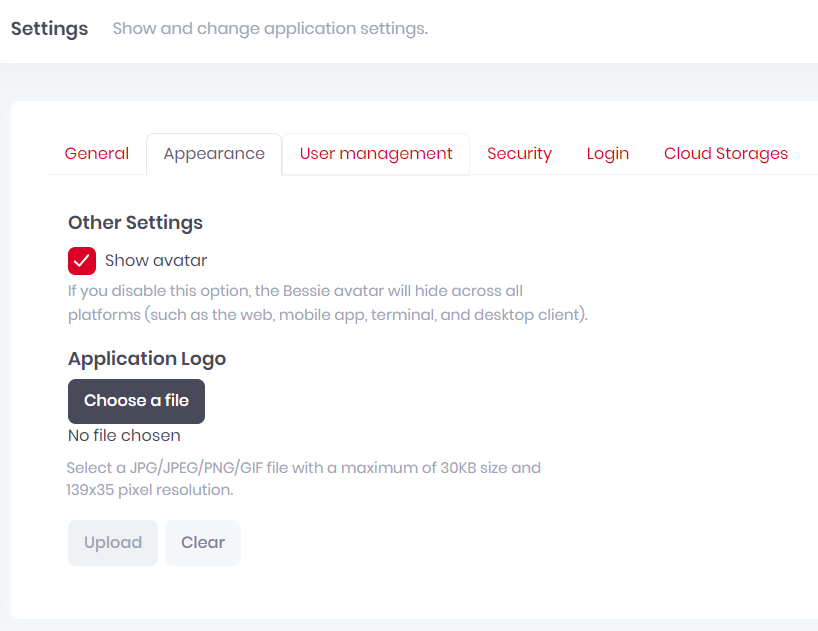Click 'Show and change application settings.' subtitle

click(270, 29)
